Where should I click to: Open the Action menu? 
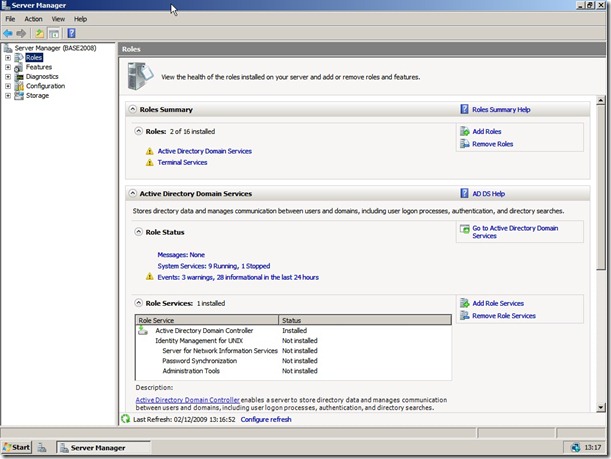pos(34,19)
